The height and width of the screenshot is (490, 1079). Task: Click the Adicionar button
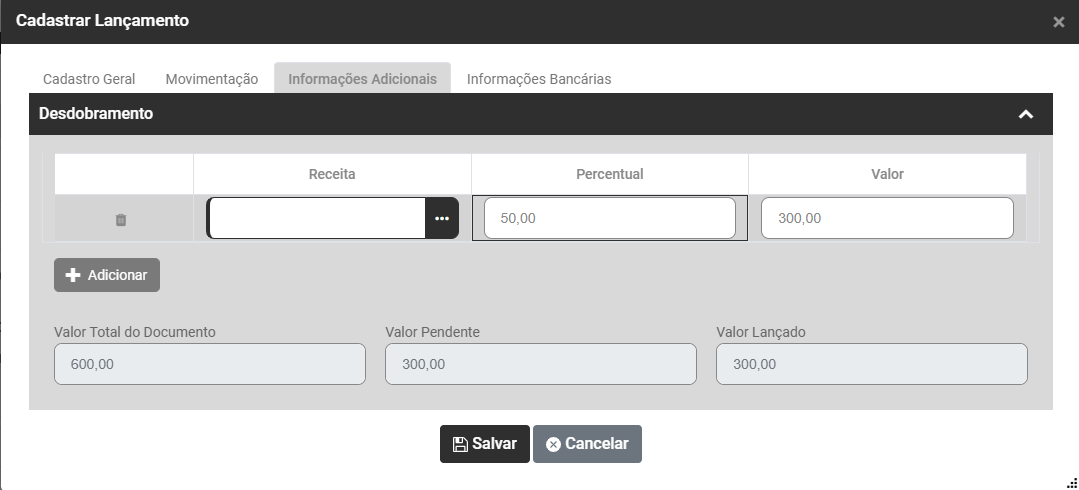pos(107,275)
